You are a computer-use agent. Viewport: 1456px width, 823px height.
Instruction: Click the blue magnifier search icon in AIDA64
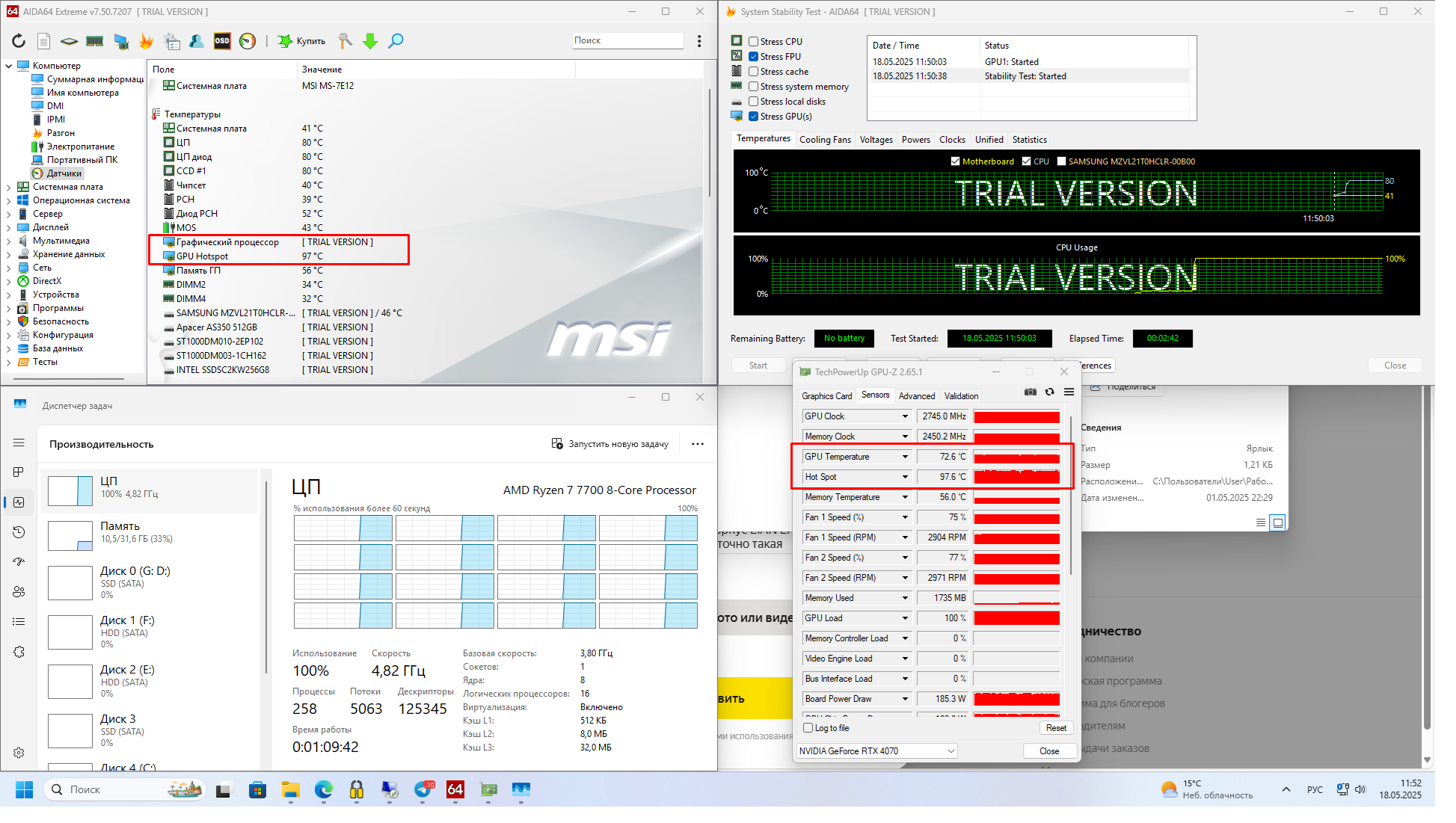tap(396, 41)
